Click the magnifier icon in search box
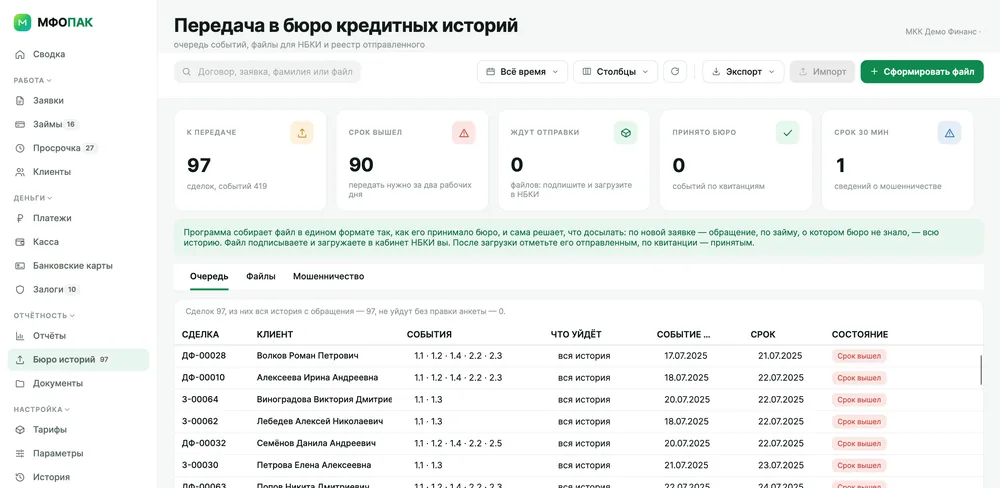Image resolution: width=1000 pixels, height=488 pixels. pos(186,72)
